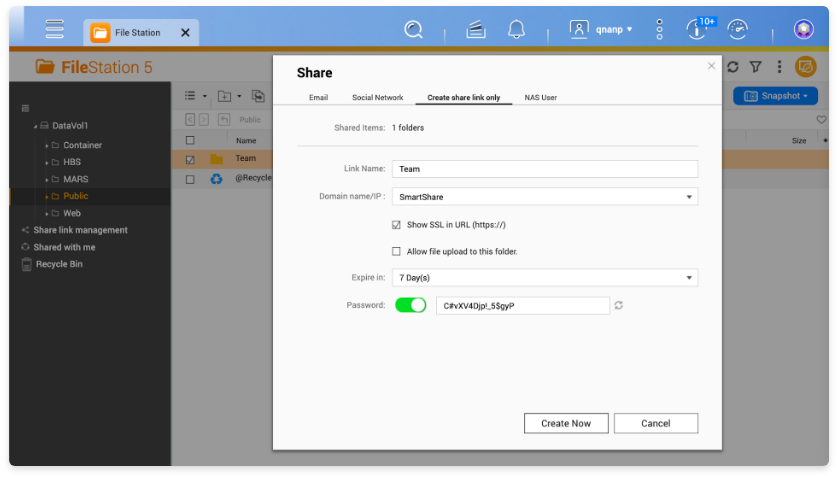Enable Allow file upload to this folder

397,251
